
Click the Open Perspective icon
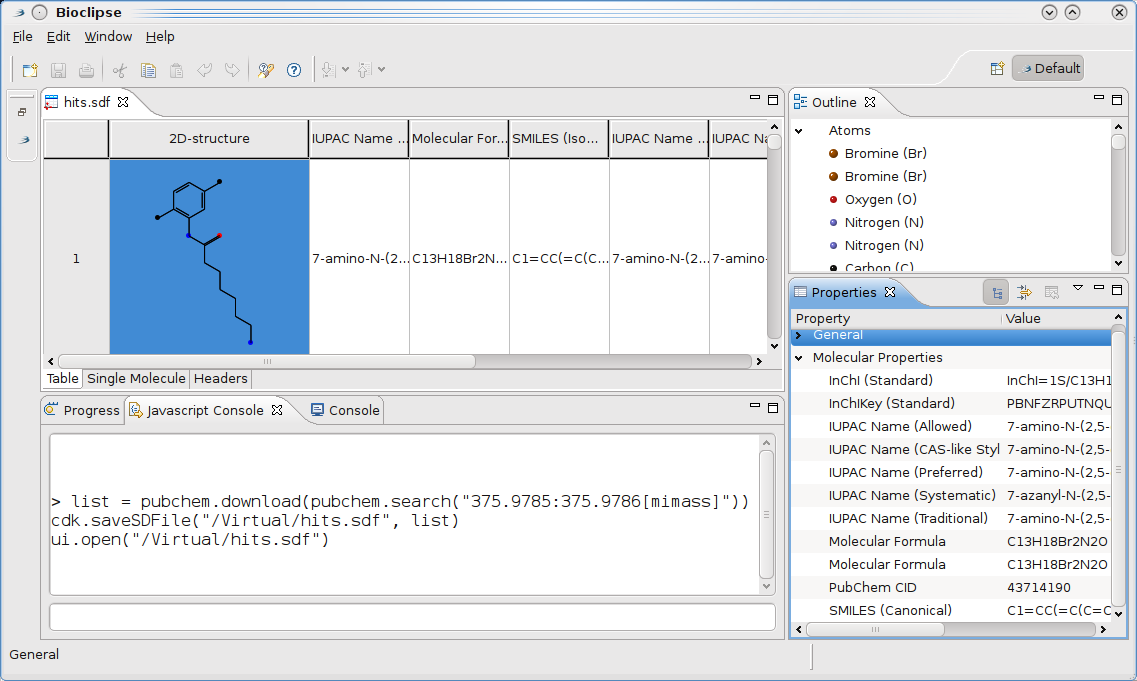point(997,69)
